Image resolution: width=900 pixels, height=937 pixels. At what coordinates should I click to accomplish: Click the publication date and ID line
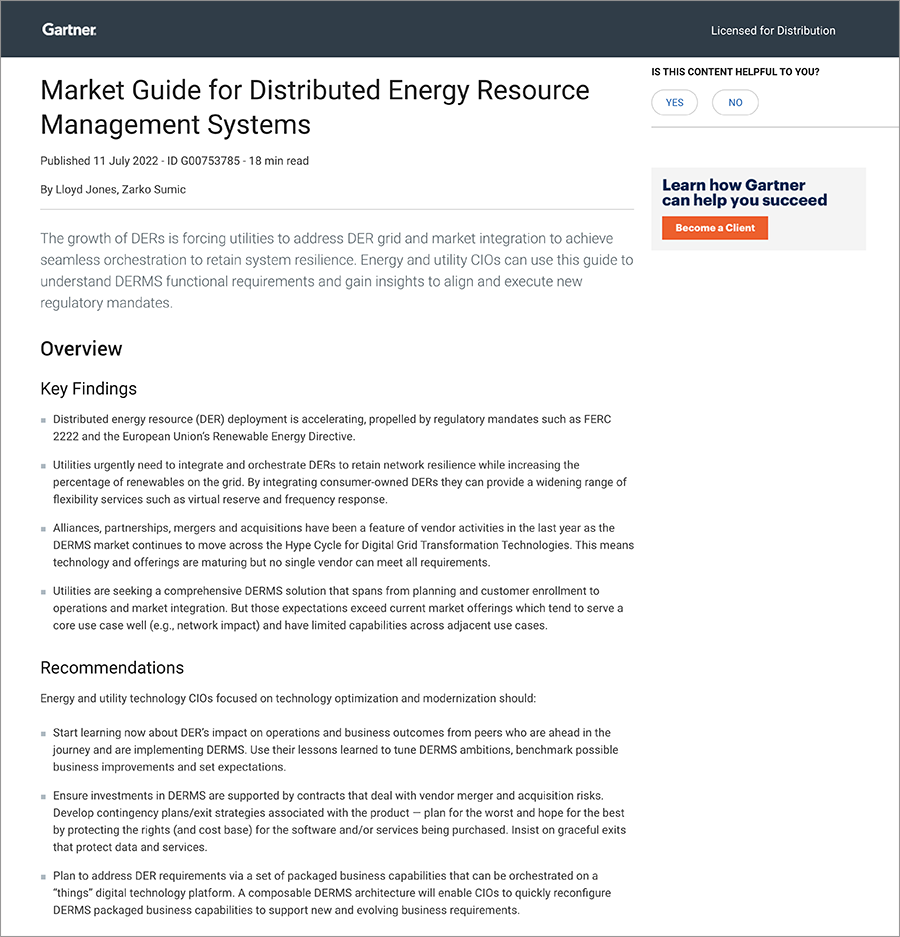pos(175,161)
